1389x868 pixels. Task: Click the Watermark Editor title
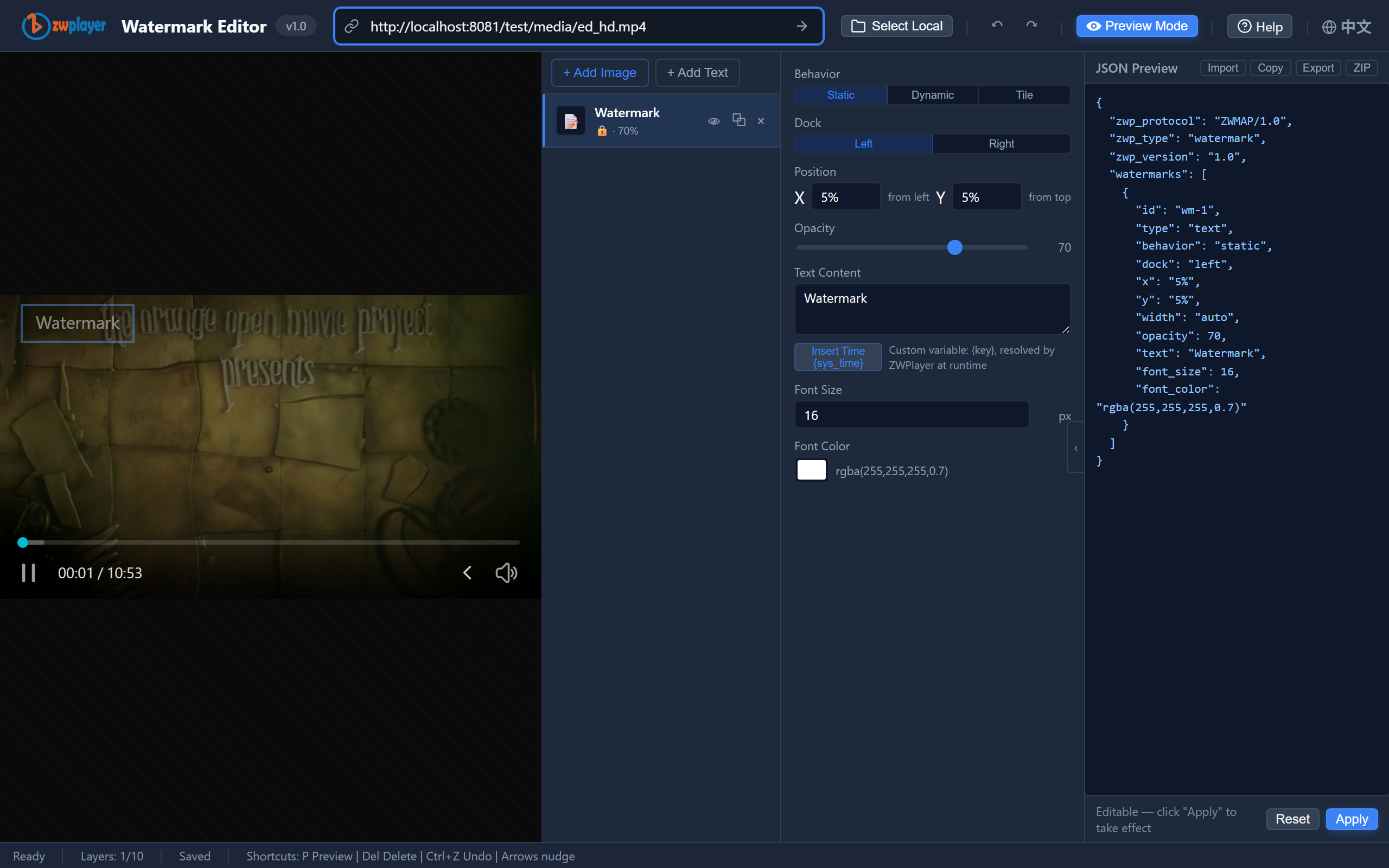click(x=194, y=27)
